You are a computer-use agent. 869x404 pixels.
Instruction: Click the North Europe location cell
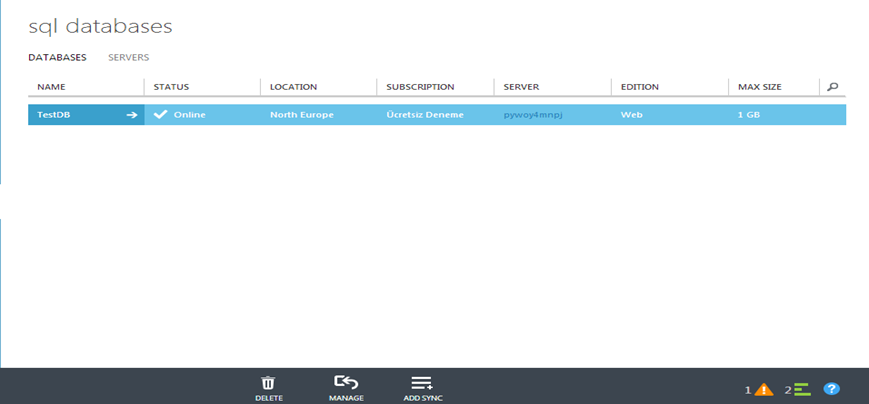(302, 115)
